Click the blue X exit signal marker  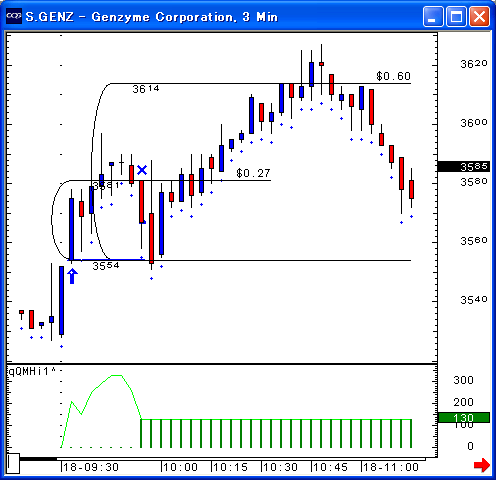142,170
